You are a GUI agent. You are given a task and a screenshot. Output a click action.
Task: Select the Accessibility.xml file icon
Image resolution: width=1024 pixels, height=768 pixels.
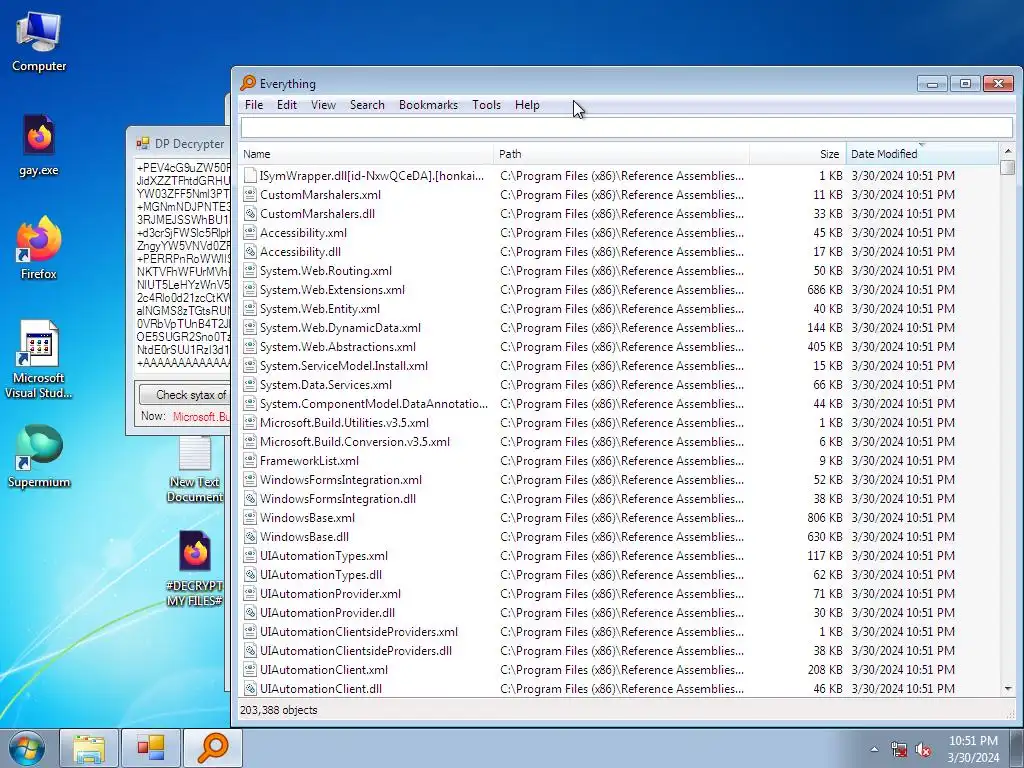(249, 232)
